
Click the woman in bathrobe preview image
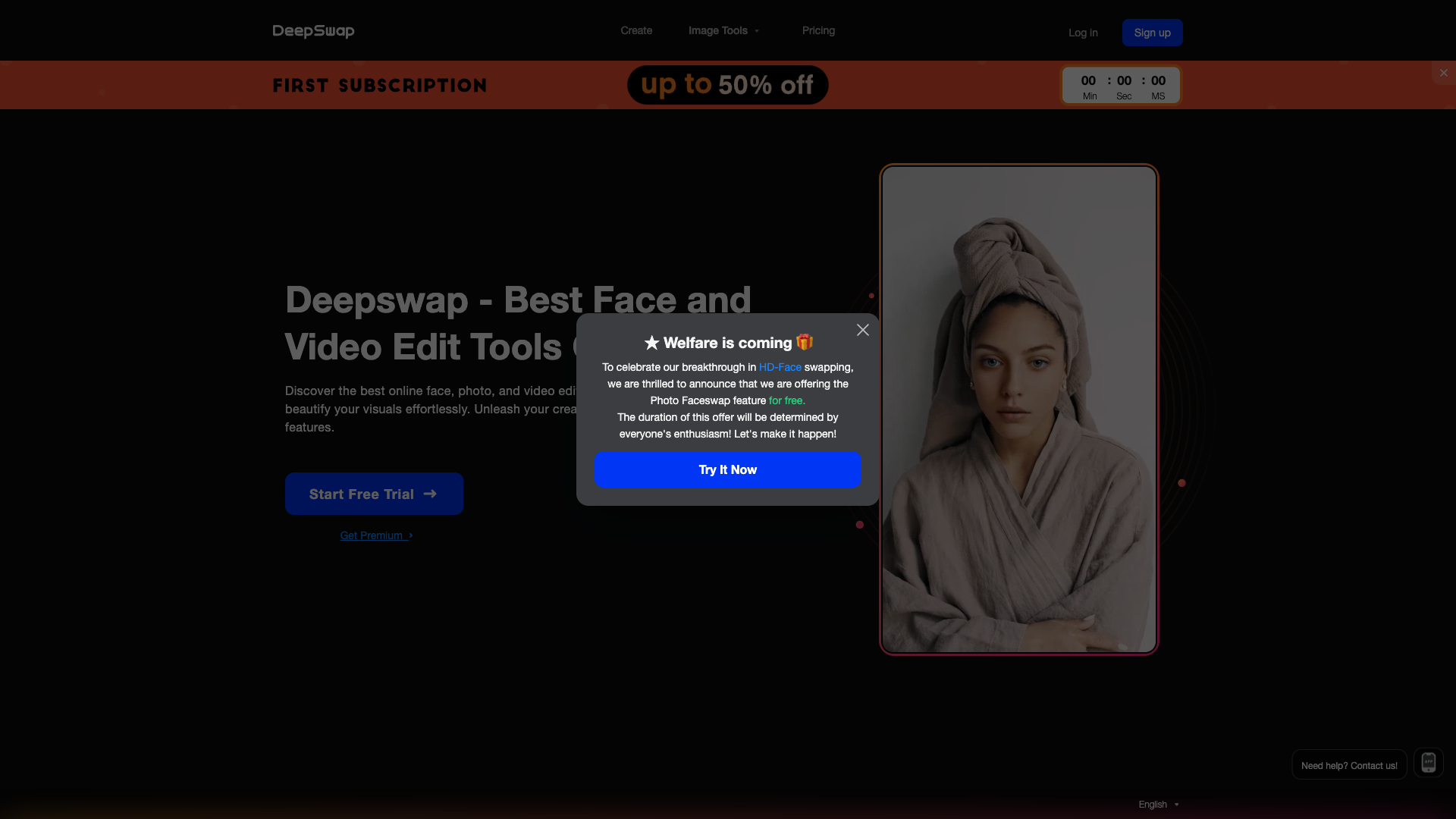1018,409
